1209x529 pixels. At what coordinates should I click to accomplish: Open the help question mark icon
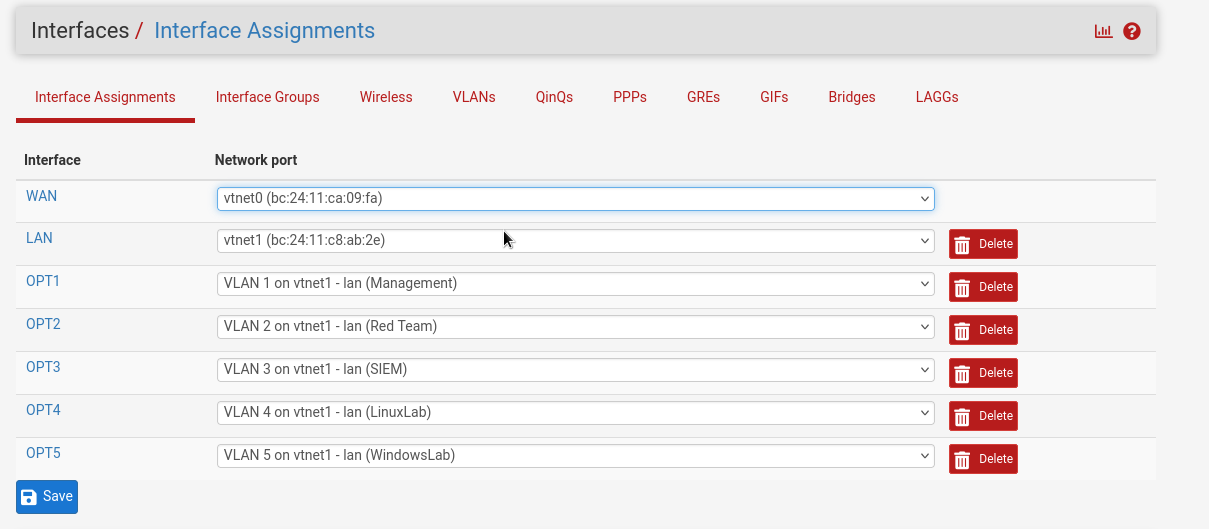tap(1132, 31)
